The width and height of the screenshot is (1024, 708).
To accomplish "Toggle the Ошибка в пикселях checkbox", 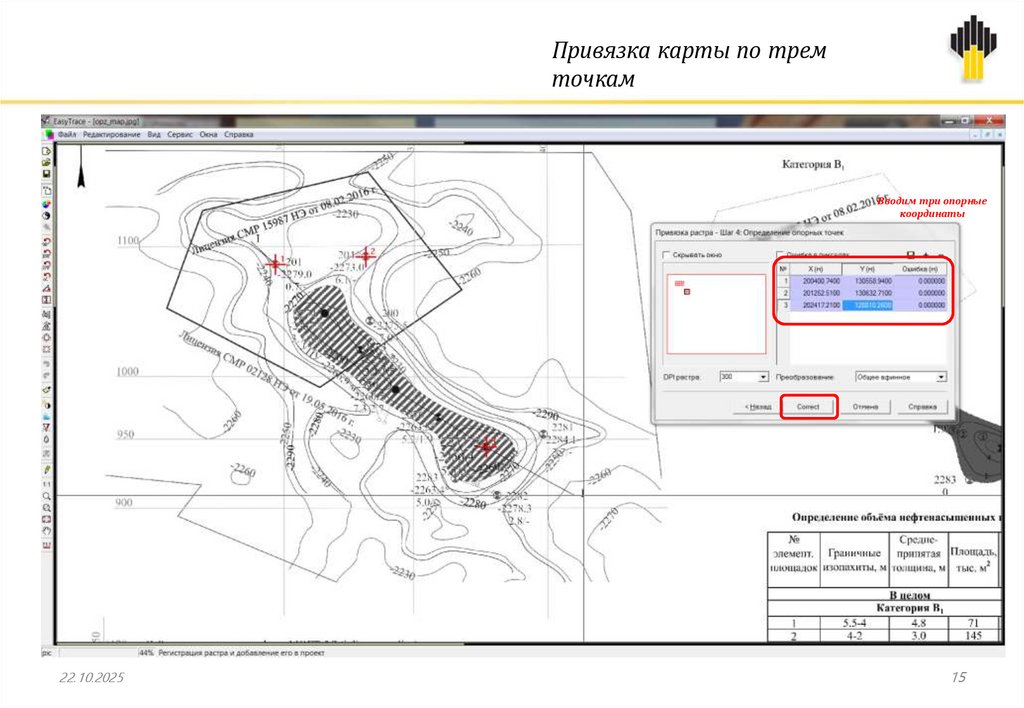I will point(780,254).
